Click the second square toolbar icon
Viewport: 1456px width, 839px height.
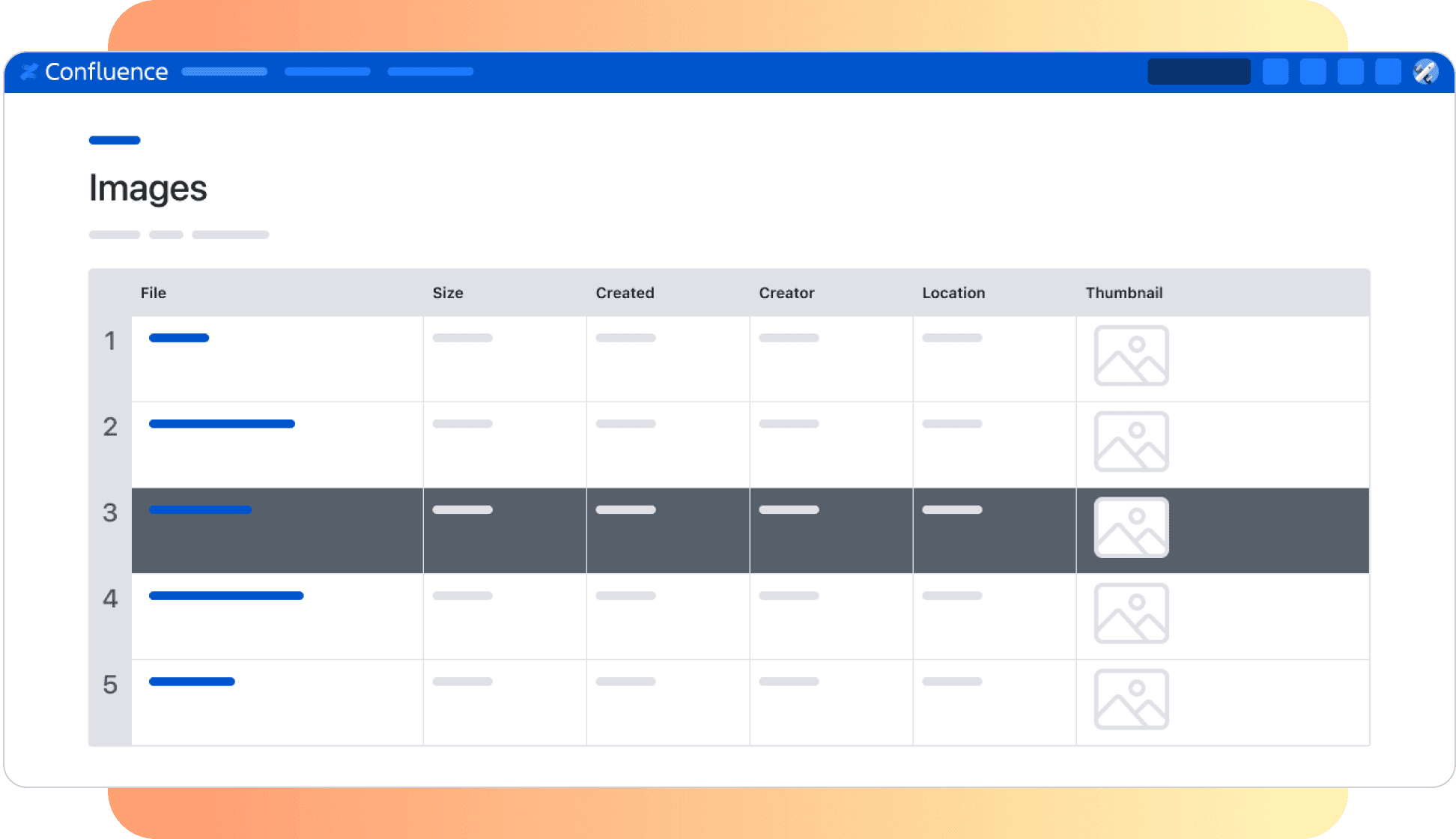pos(1313,71)
